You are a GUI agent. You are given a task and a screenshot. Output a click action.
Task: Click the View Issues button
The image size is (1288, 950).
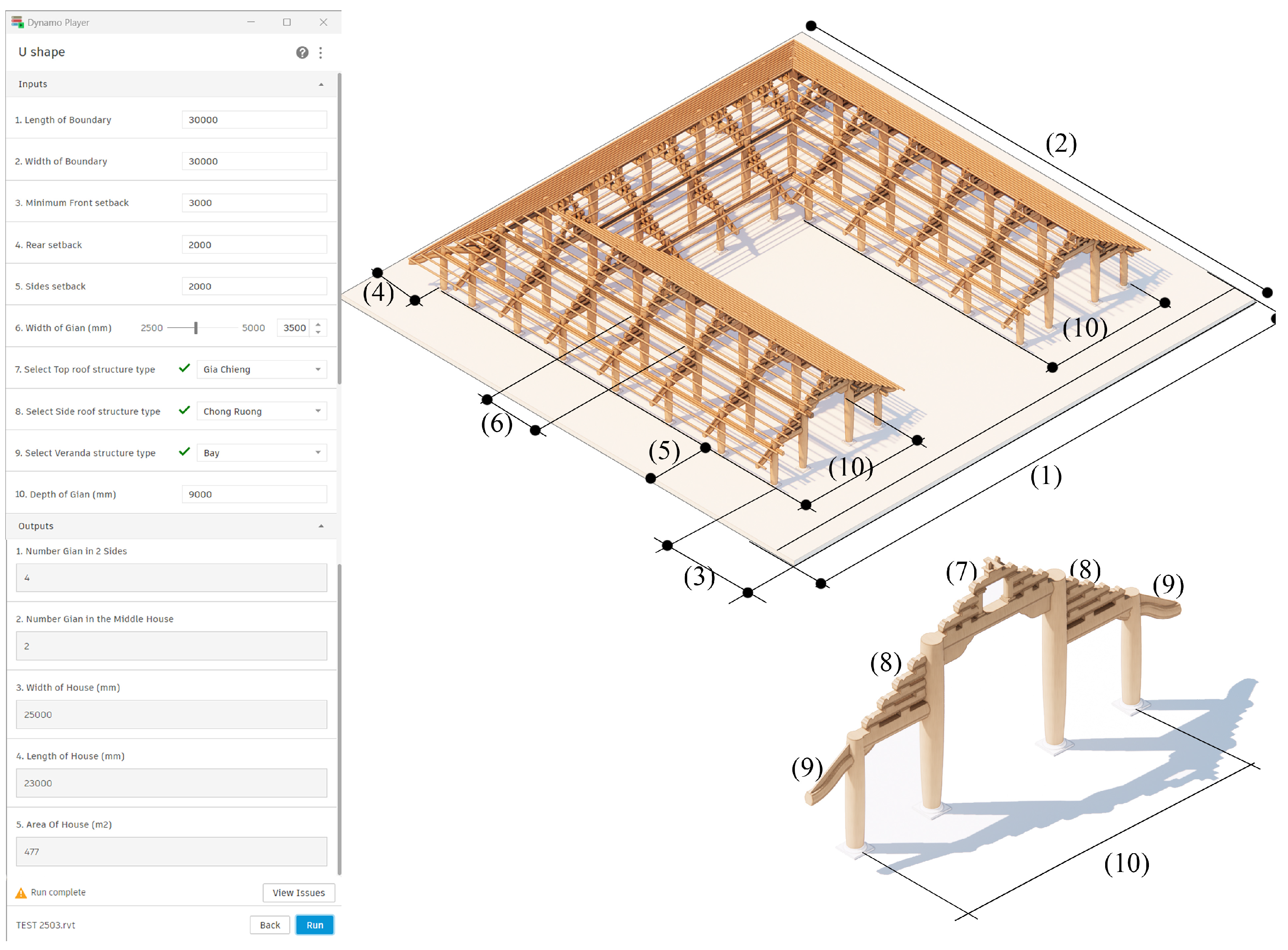(x=298, y=893)
